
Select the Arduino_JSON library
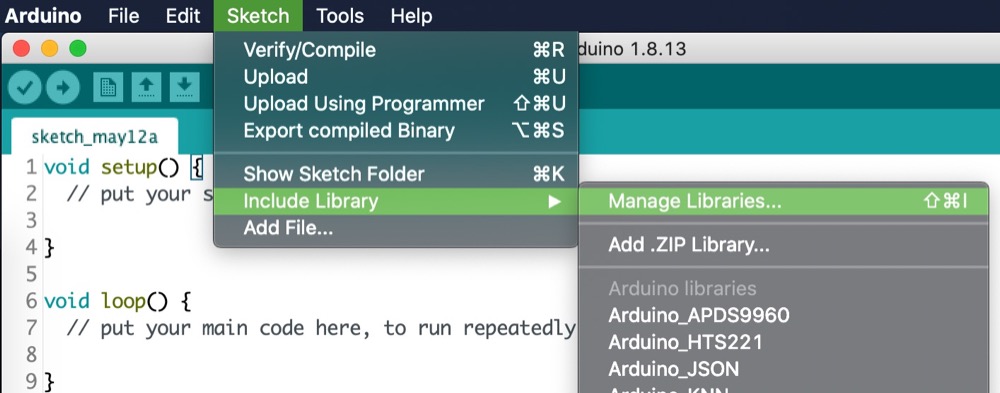[784, 369]
